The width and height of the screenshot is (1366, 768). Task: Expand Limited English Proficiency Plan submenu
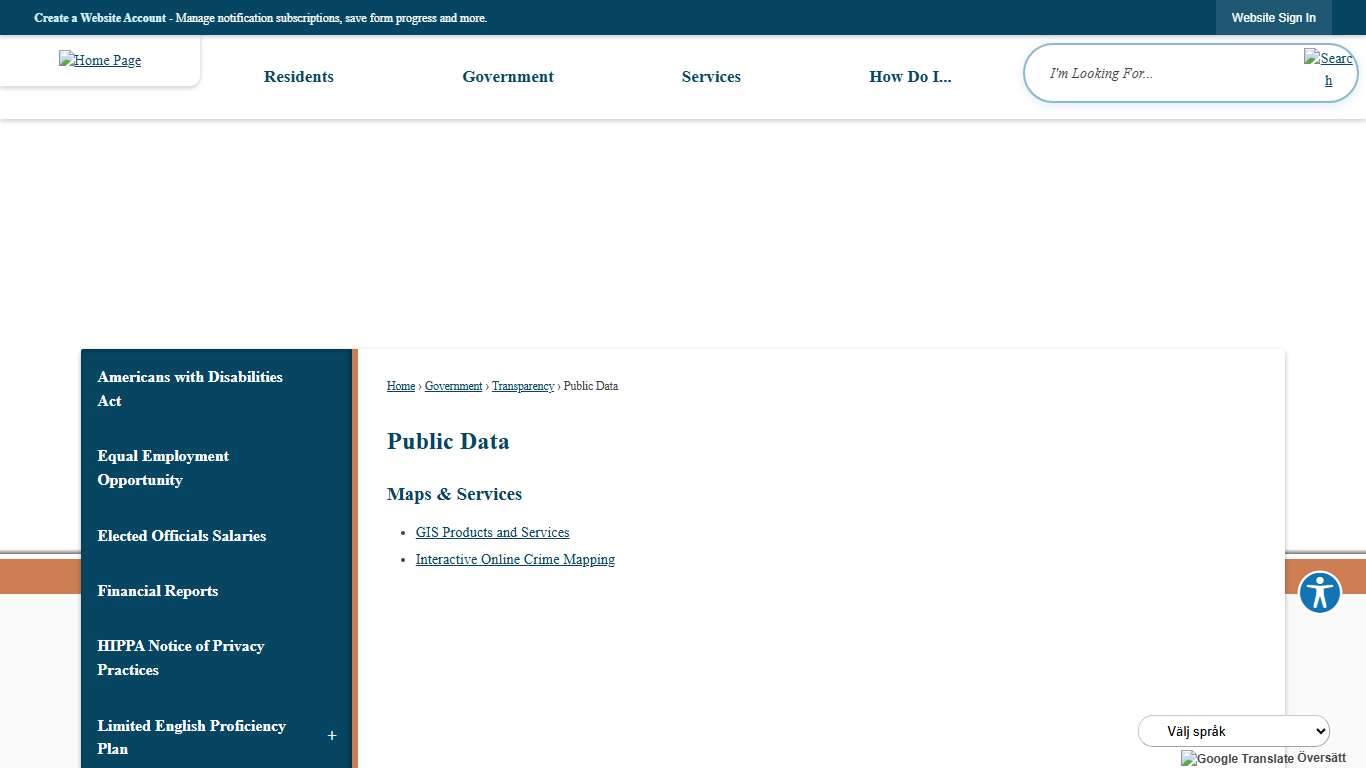[x=332, y=737]
